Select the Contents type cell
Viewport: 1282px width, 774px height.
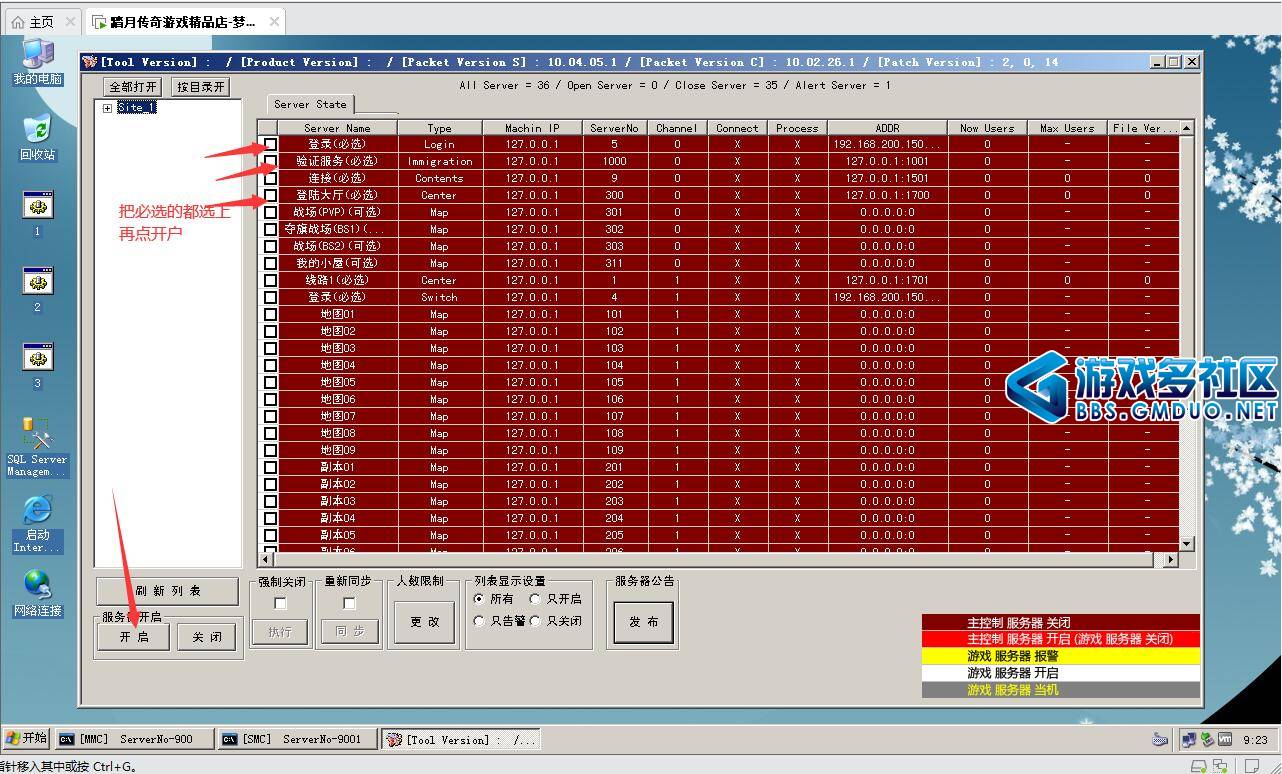pyautogui.click(x=439, y=178)
